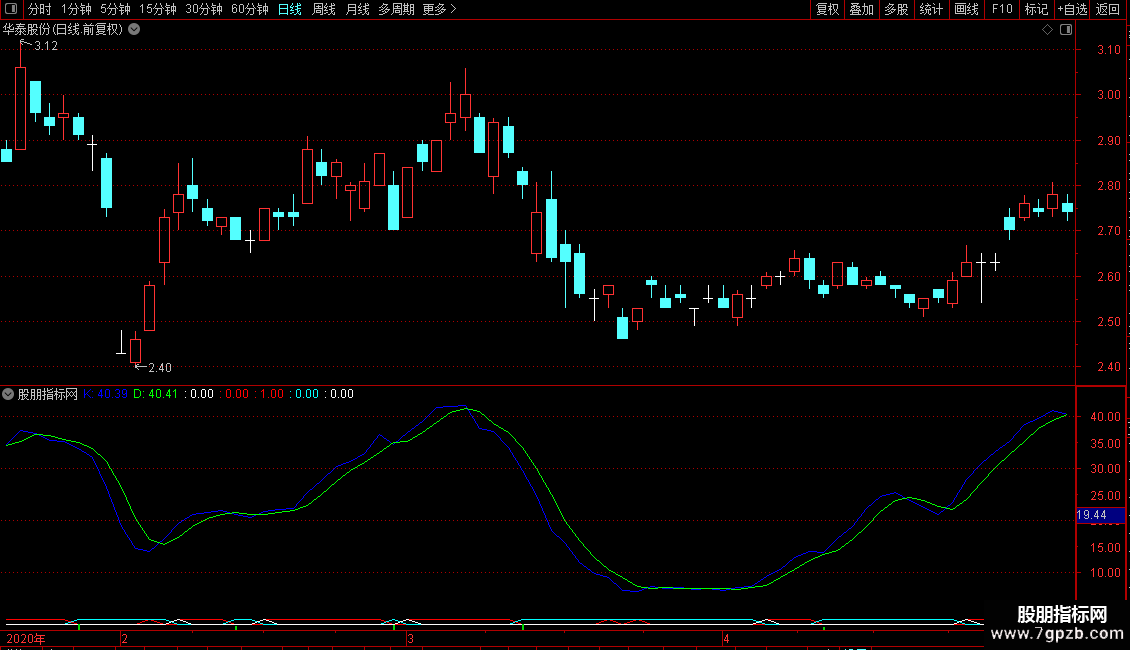Click the 返回 back button
Image resolution: width=1130 pixels, height=650 pixels.
click(1108, 9)
